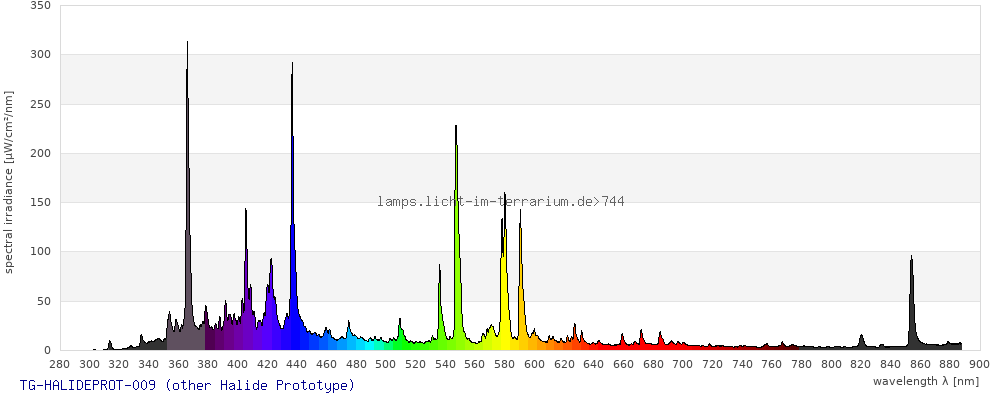The image size is (1000, 400).
Task: Click the 400 wavelength tick label
Action: pyautogui.click(x=238, y=364)
